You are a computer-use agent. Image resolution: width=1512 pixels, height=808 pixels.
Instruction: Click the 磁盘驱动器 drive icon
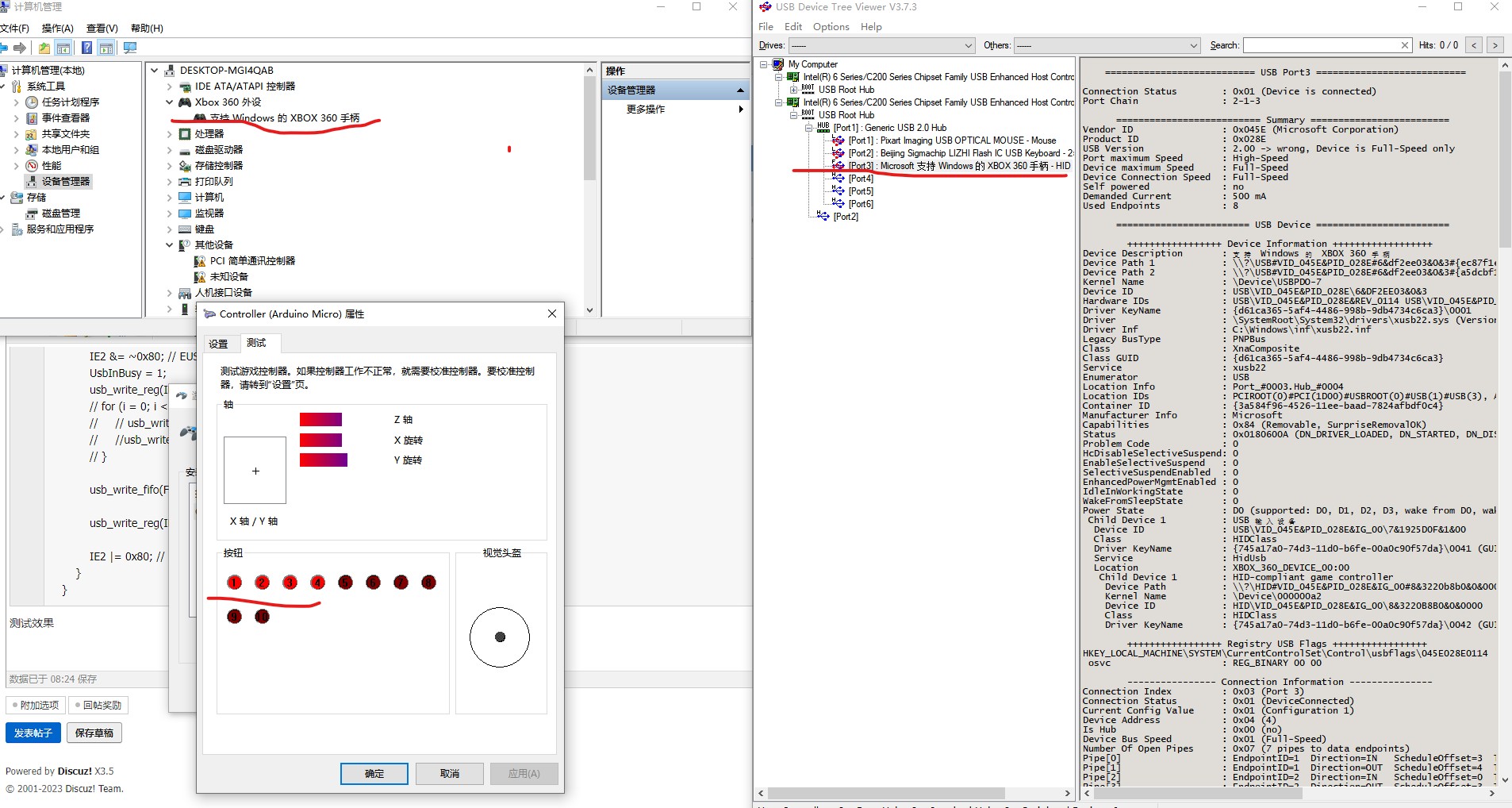click(x=185, y=150)
